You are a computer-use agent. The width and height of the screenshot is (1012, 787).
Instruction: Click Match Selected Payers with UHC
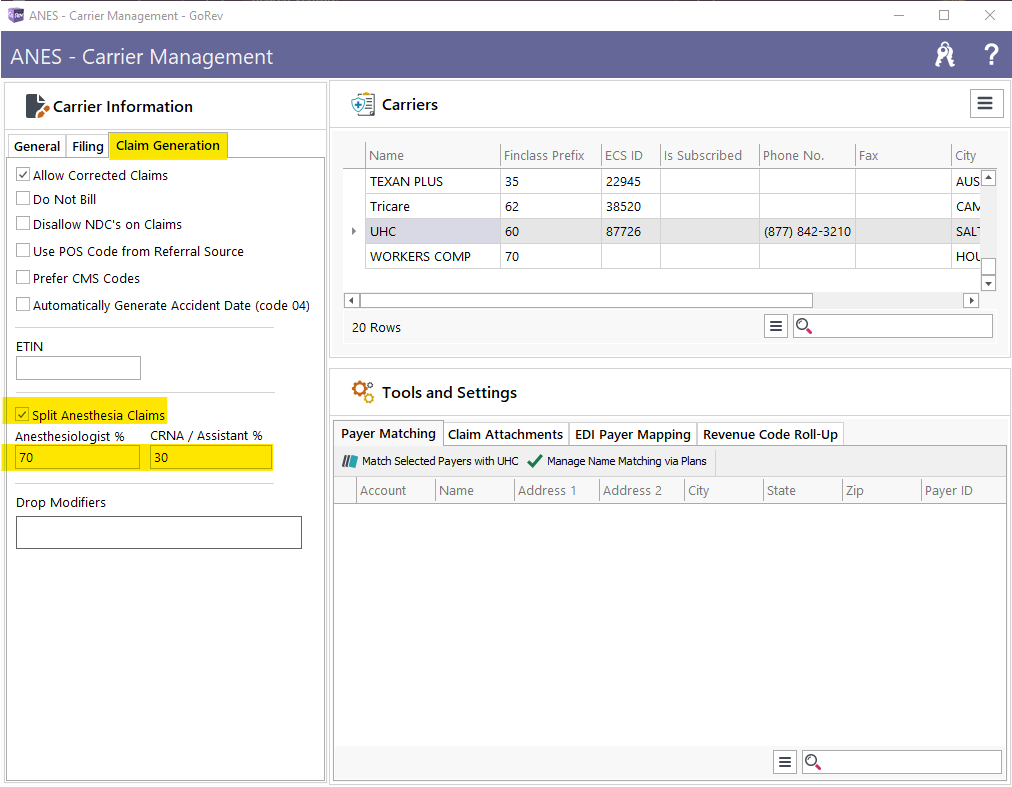click(x=430, y=461)
